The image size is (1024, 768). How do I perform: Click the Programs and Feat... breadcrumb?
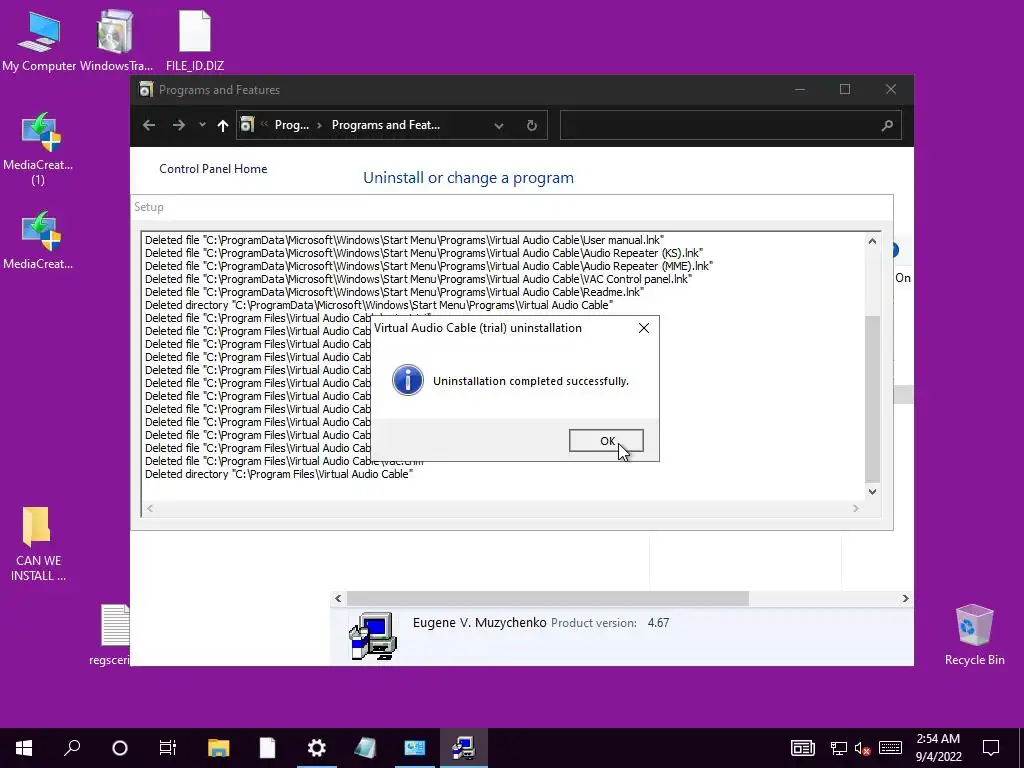pyautogui.click(x=385, y=125)
